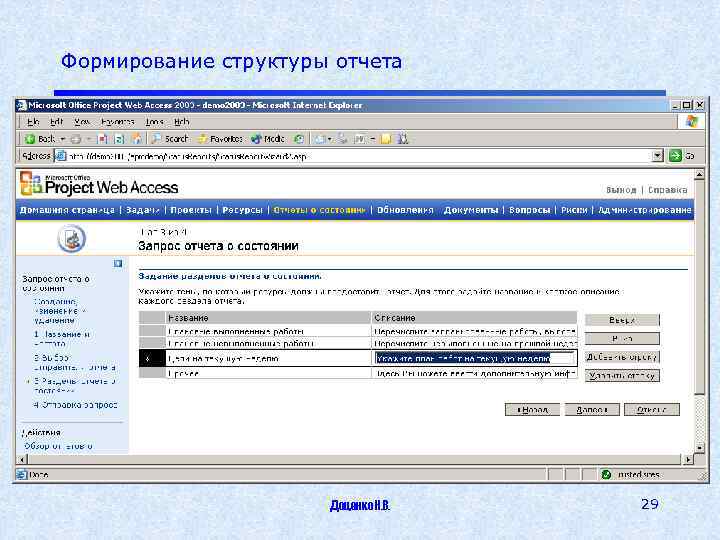Refresh the page with the Refresh icon
The image size is (720, 540).
pyautogui.click(x=119, y=139)
